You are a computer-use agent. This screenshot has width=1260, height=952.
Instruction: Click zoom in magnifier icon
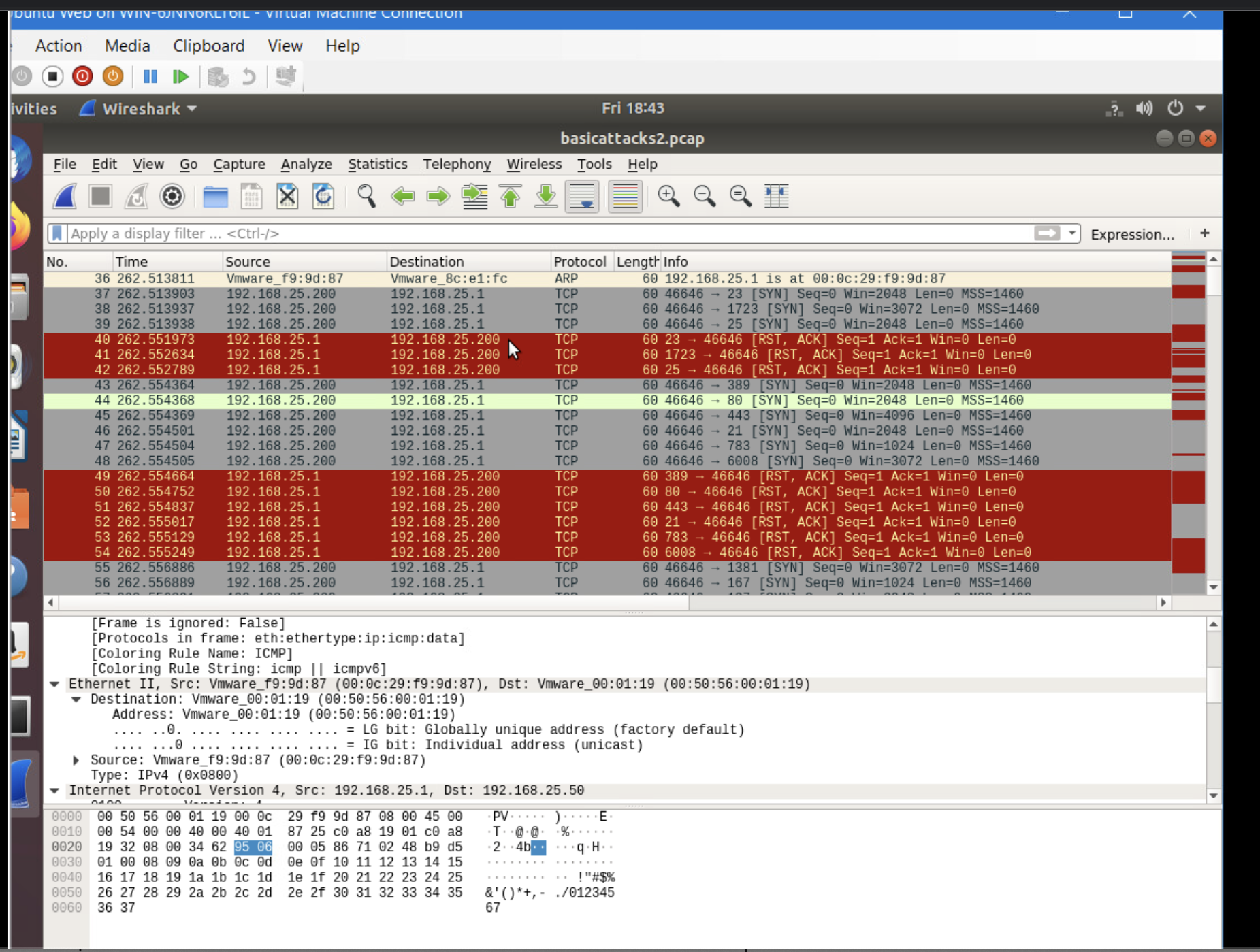click(668, 197)
